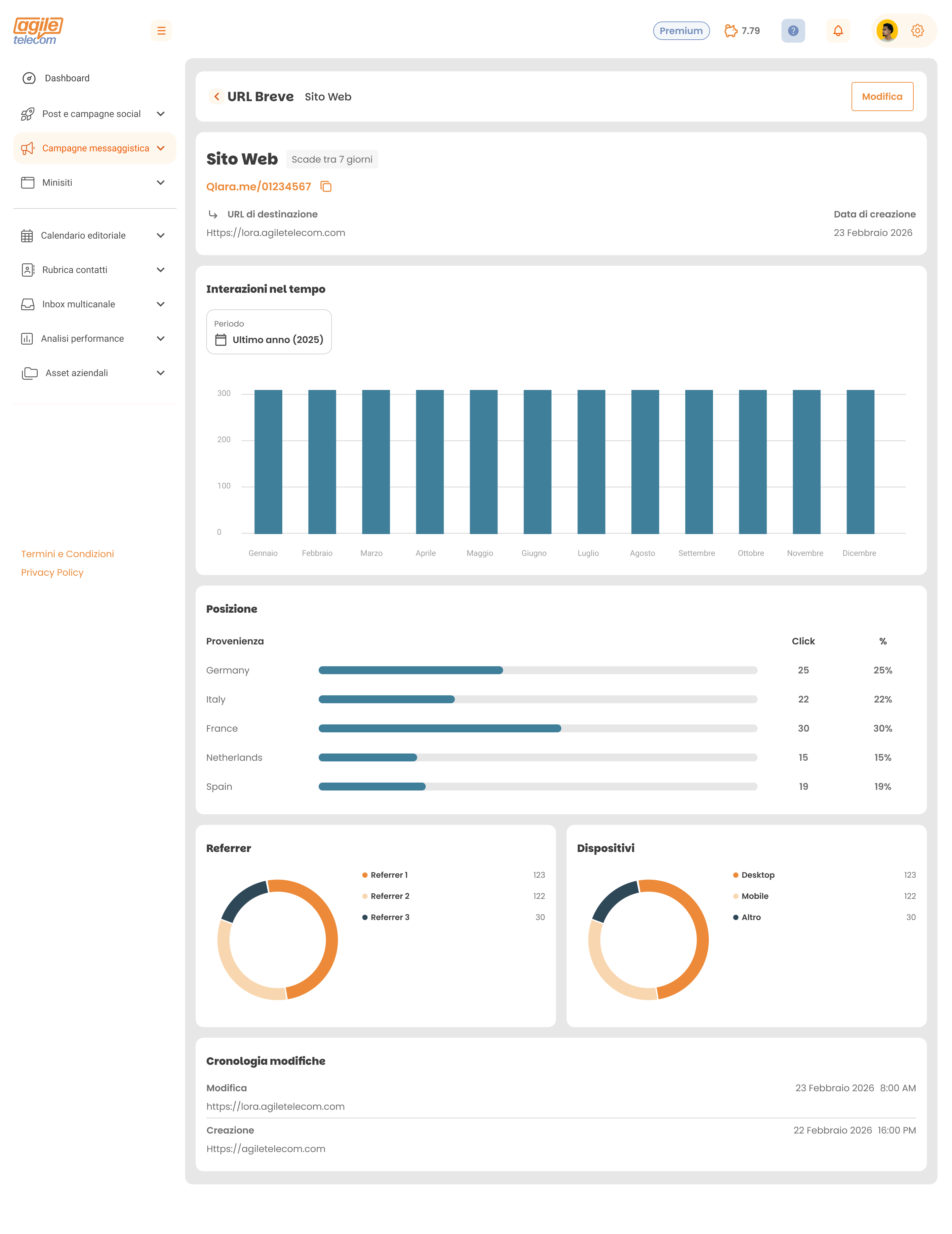
Task: Open the help question mark icon
Action: pos(793,30)
